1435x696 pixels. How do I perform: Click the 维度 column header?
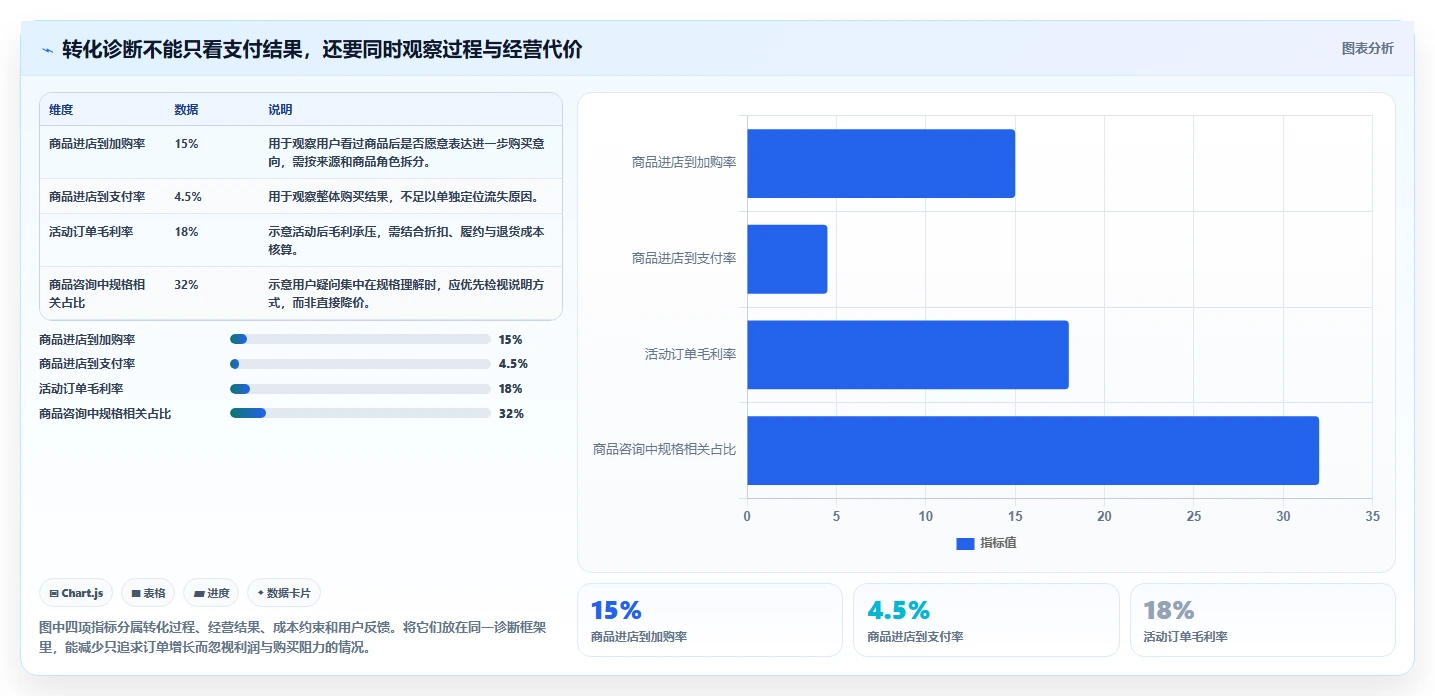point(61,110)
